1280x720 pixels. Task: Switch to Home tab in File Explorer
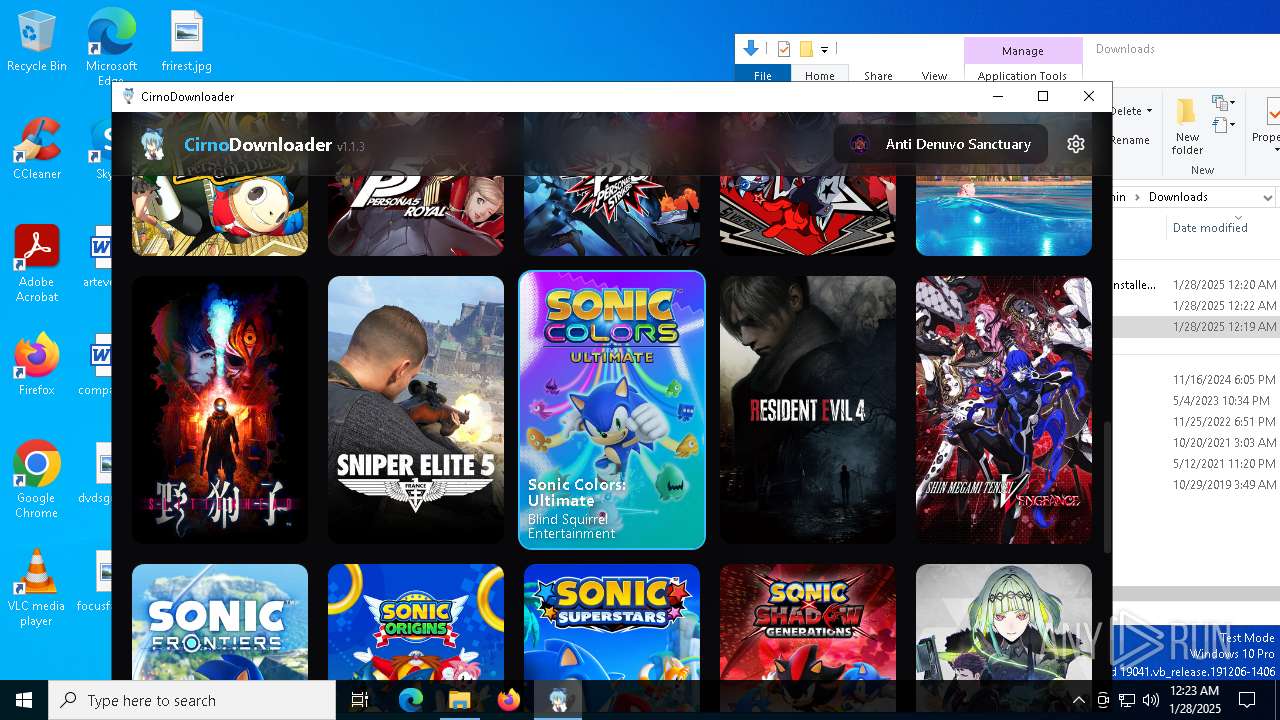coord(820,76)
